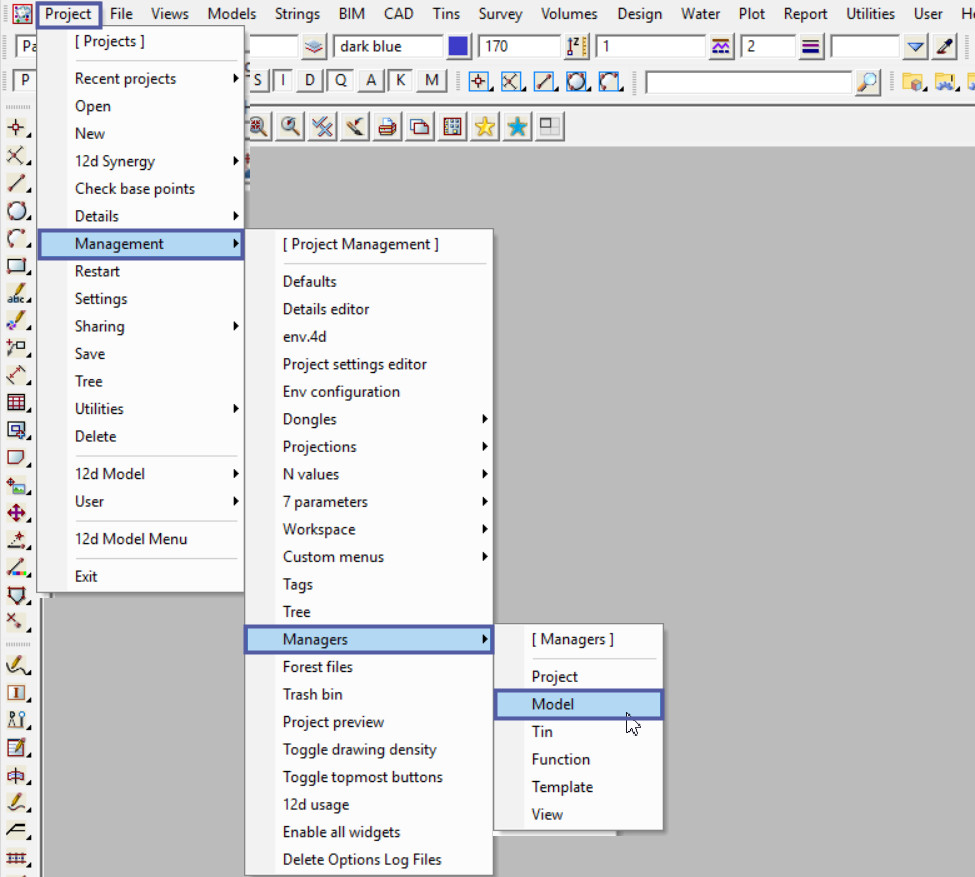
Task: Open the blue dropdown arrow before the eyedropper
Action: tap(915, 47)
